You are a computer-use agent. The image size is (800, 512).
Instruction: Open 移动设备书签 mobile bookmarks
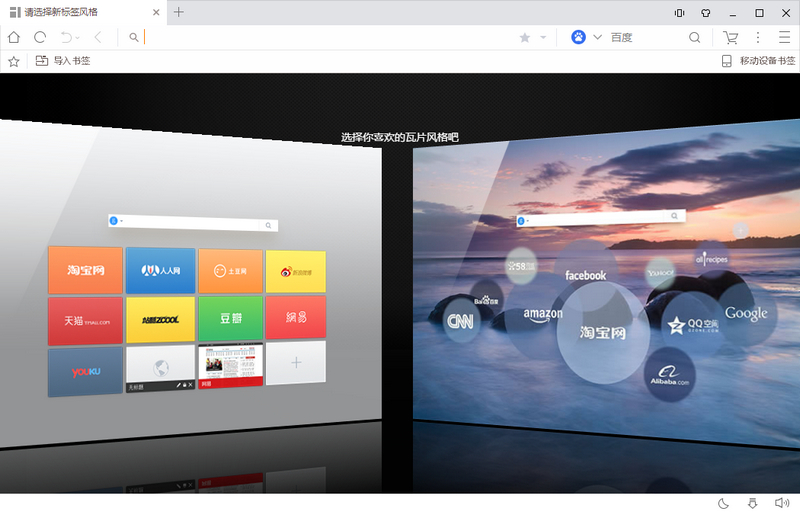pyautogui.click(x=758, y=61)
